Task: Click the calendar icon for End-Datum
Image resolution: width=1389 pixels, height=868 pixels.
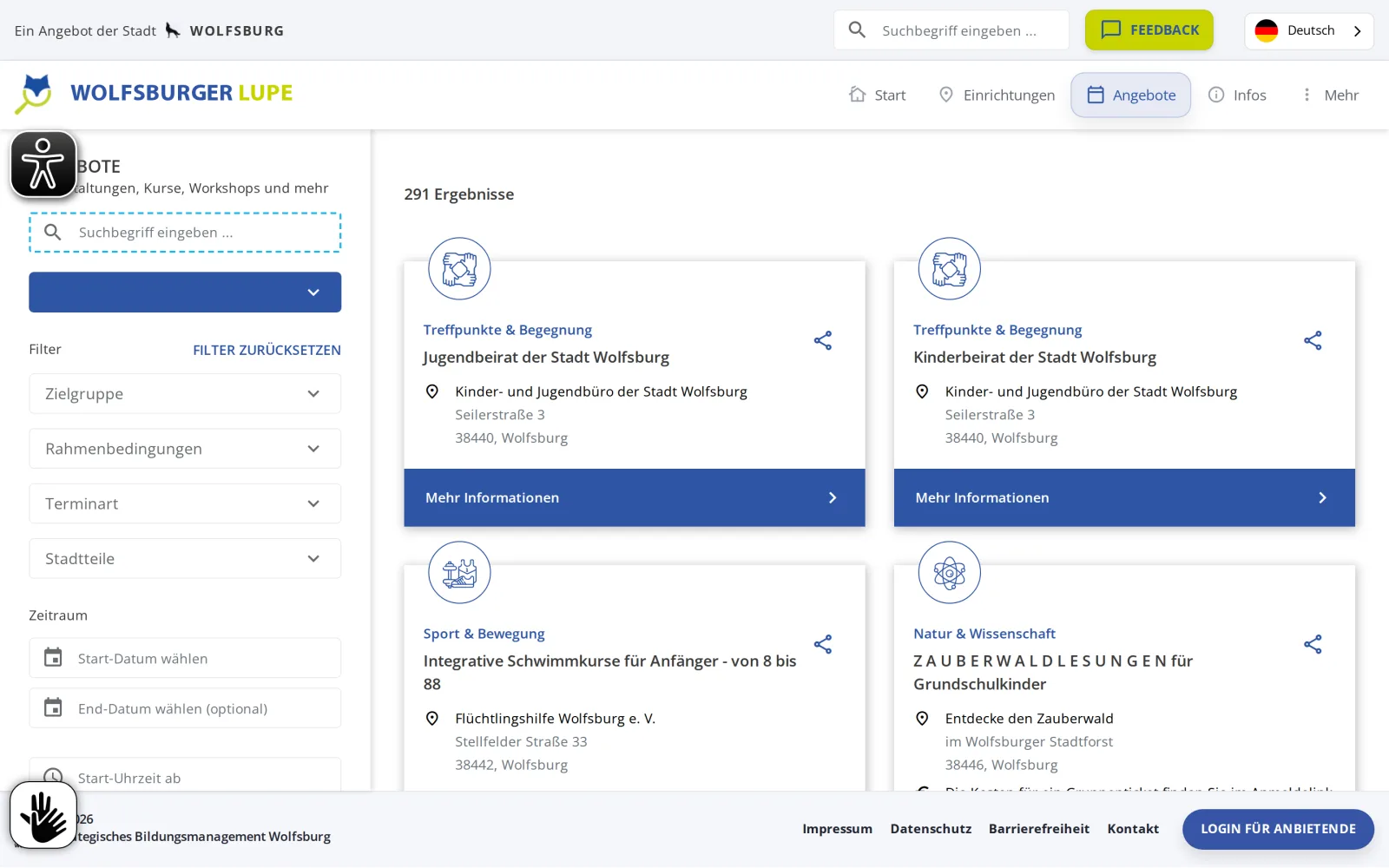Action: coord(53,708)
